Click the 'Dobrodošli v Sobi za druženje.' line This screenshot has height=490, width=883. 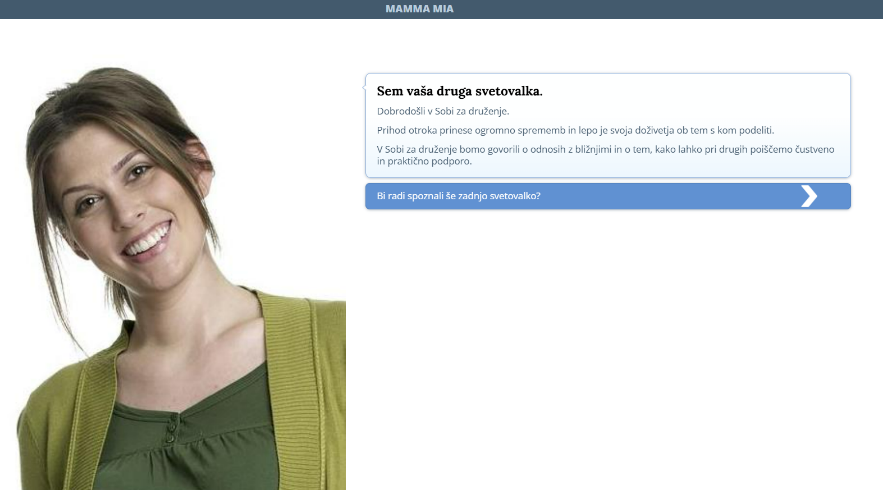[x=443, y=111]
